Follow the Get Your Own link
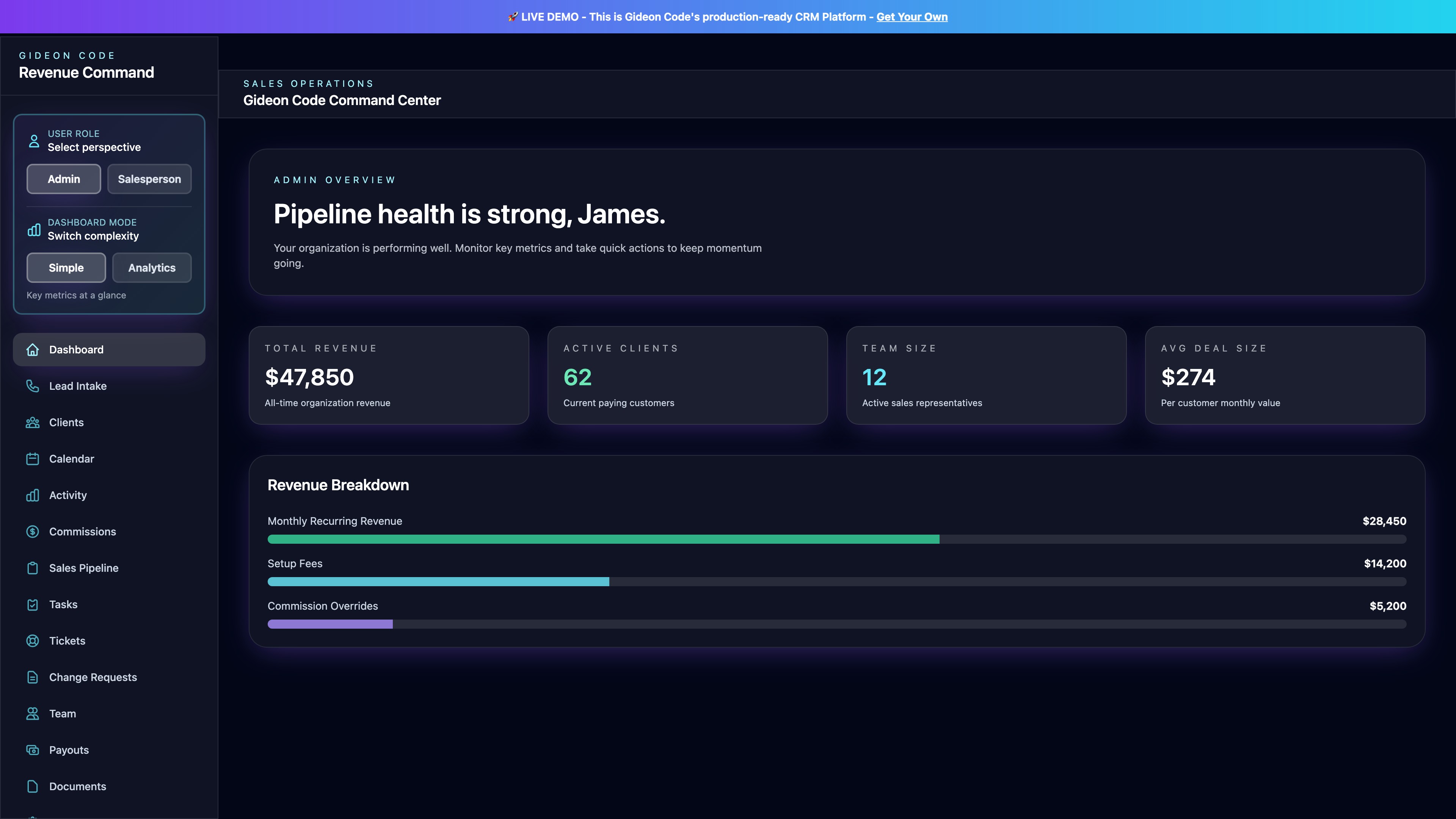1456x819 pixels. 912,17
